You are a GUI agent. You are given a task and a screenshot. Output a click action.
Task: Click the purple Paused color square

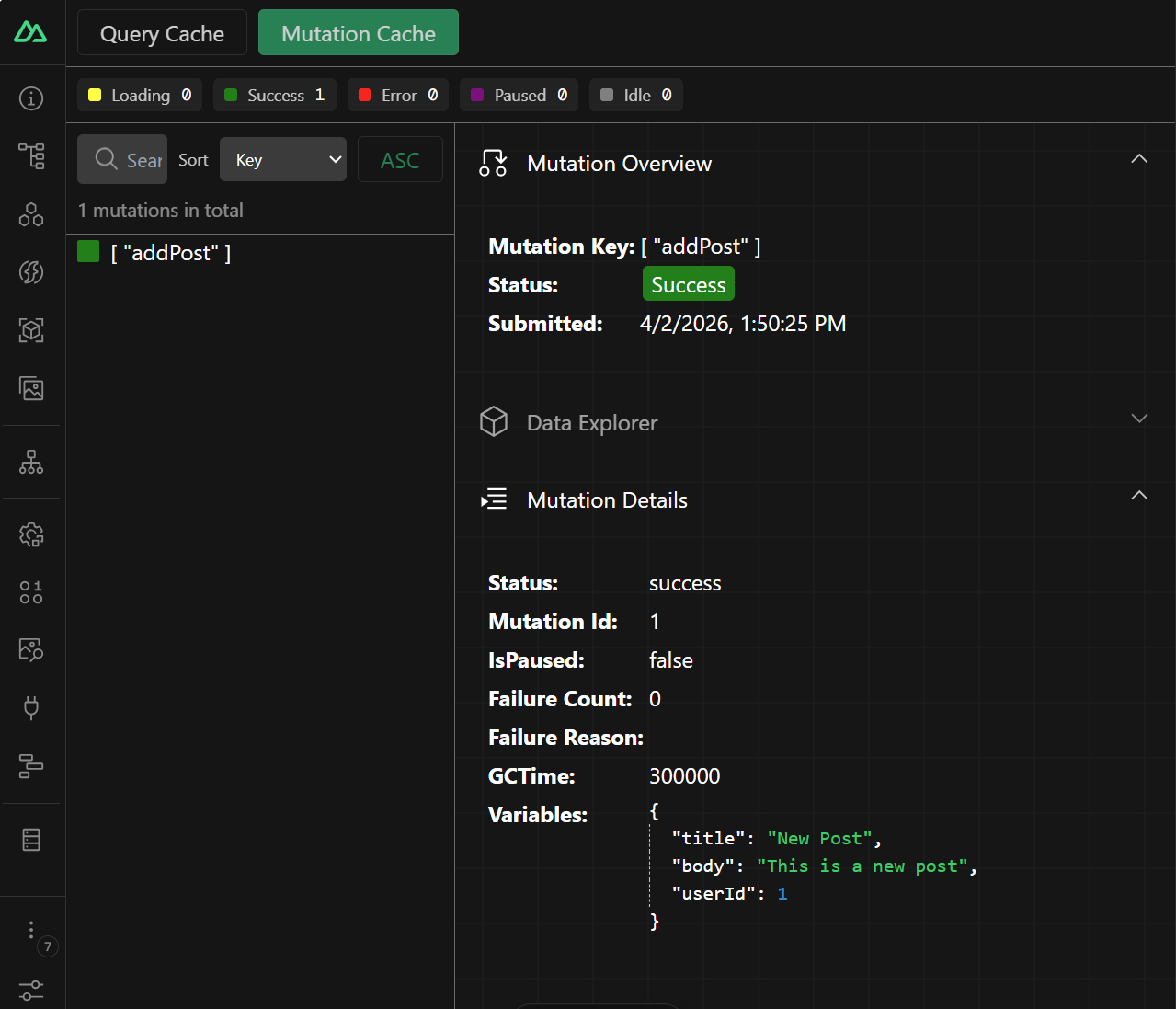click(x=477, y=95)
